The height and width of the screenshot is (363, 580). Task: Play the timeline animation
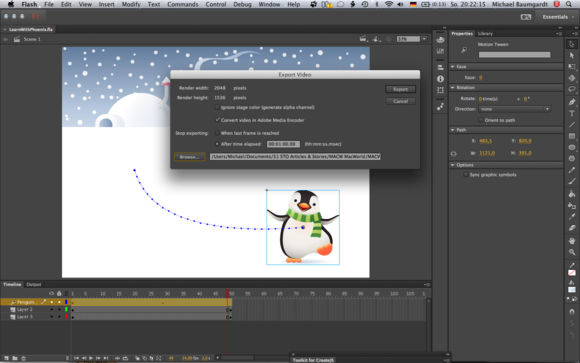(91, 358)
